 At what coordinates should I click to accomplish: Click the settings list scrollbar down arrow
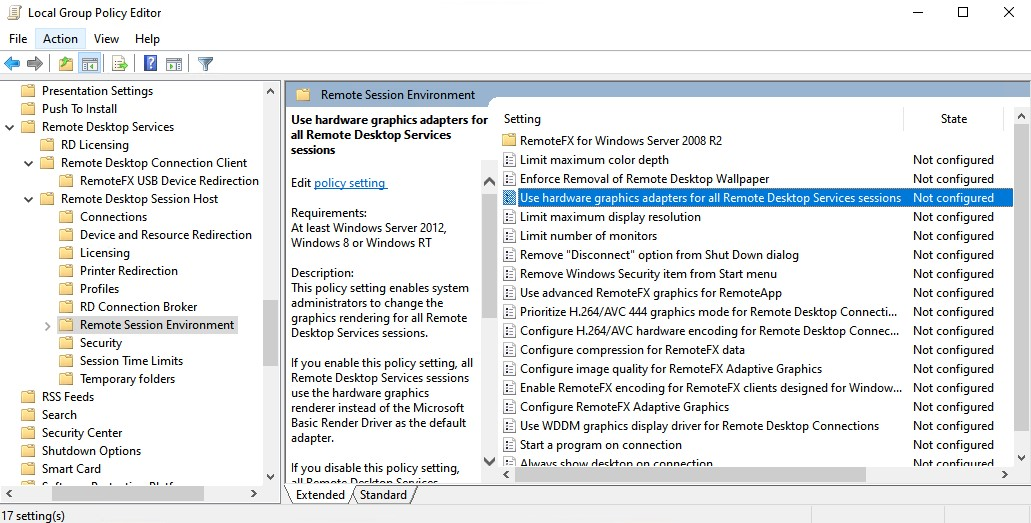(1021, 460)
